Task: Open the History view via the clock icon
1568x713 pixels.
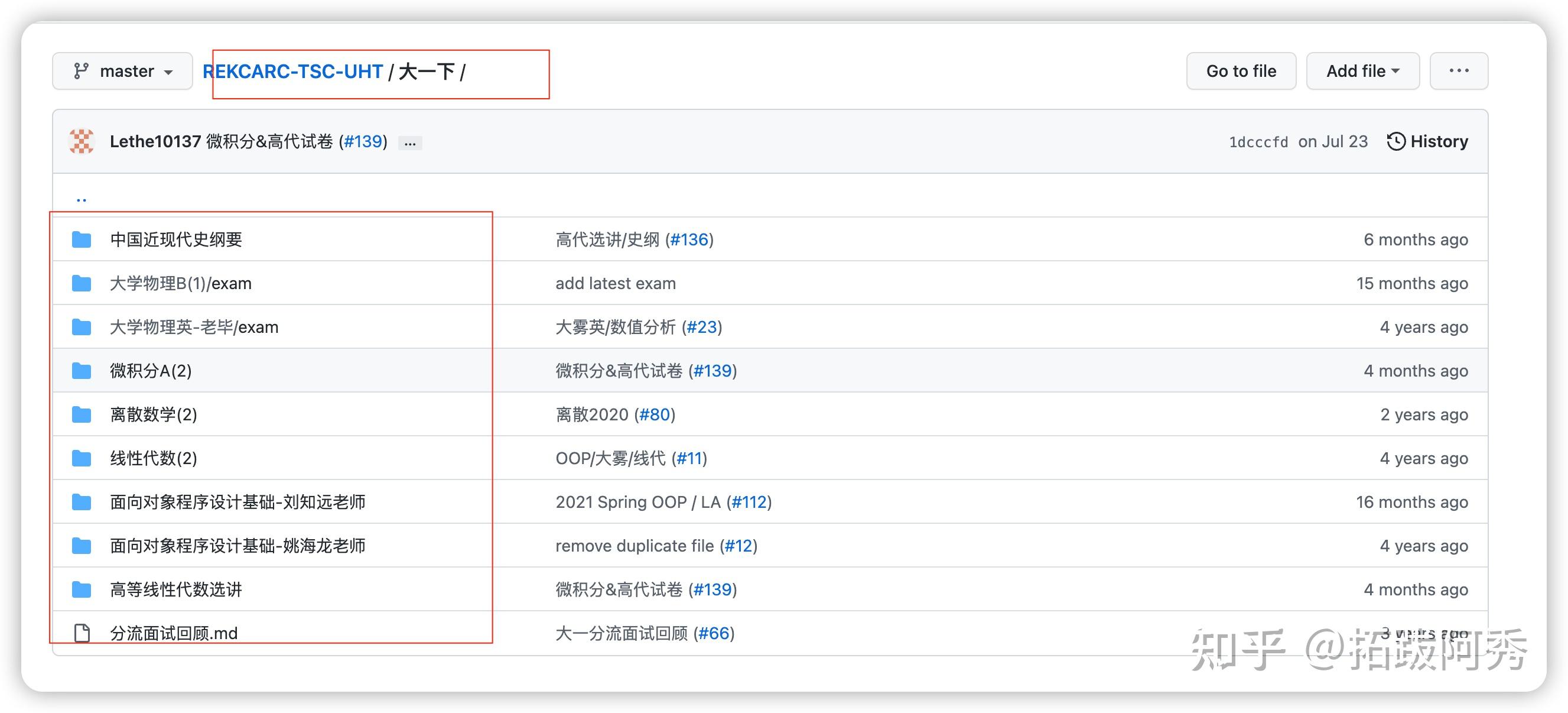Action: [x=1397, y=141]
